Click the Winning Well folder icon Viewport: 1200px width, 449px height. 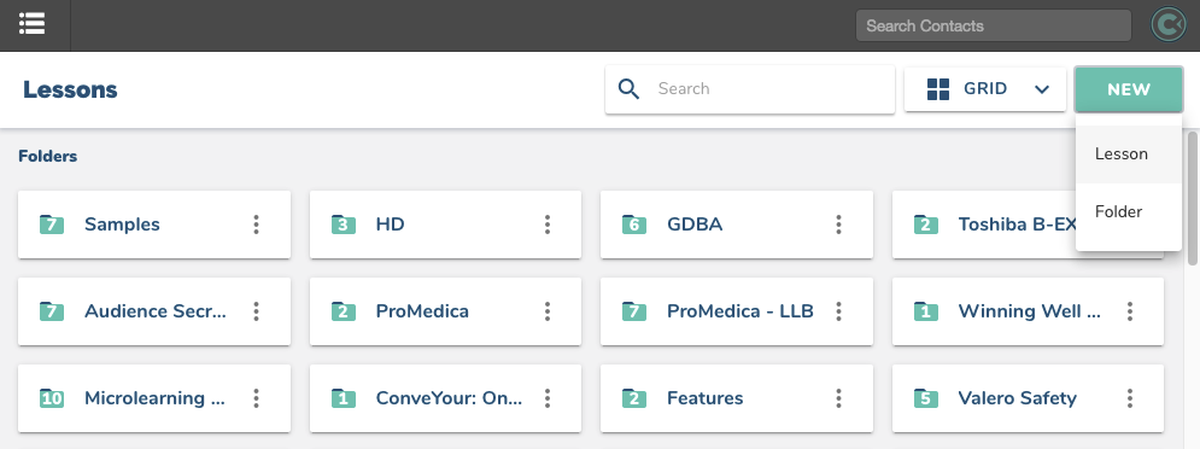tap(926, 312)
